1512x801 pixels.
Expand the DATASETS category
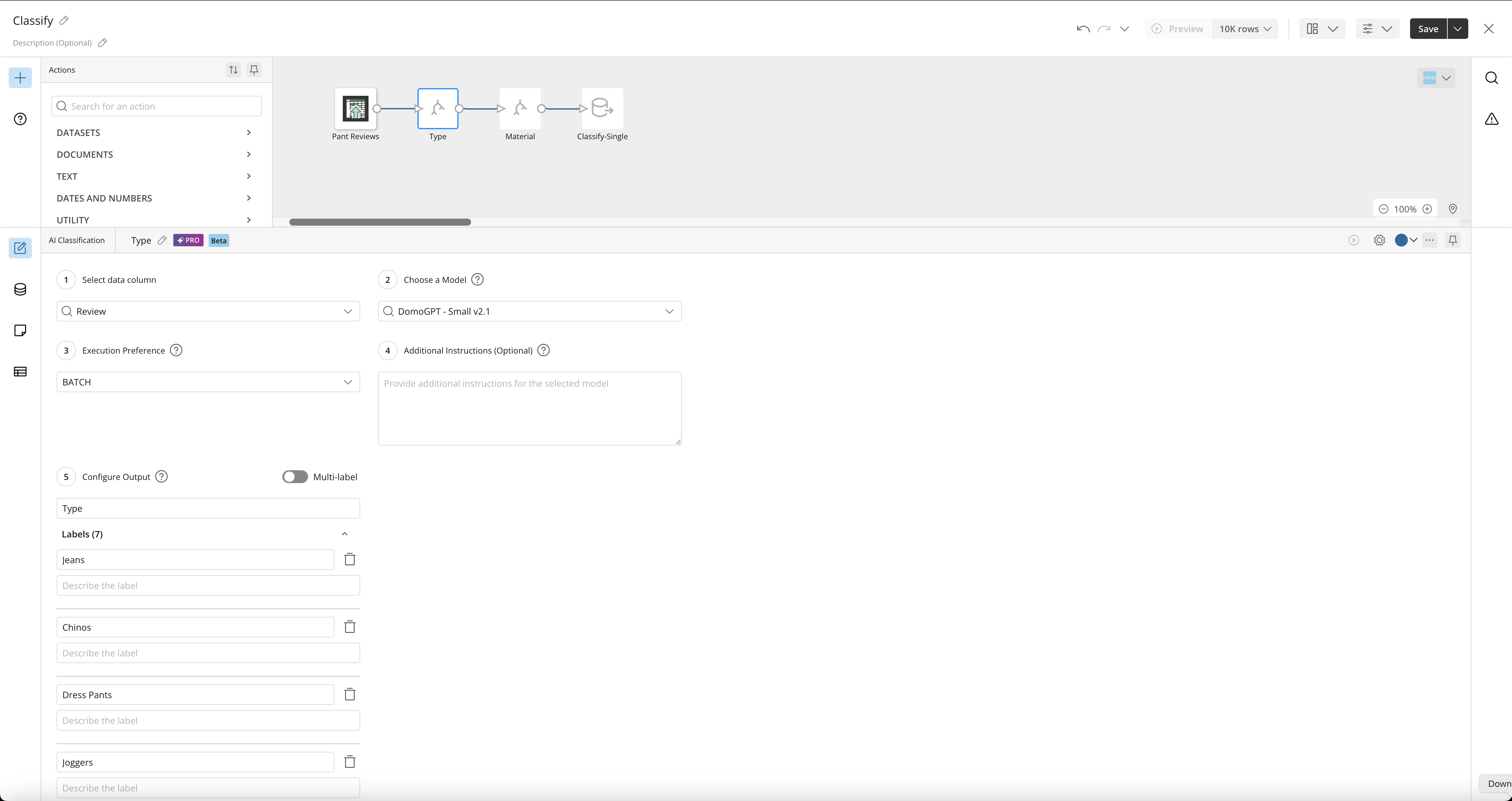[x=154, y=133]
